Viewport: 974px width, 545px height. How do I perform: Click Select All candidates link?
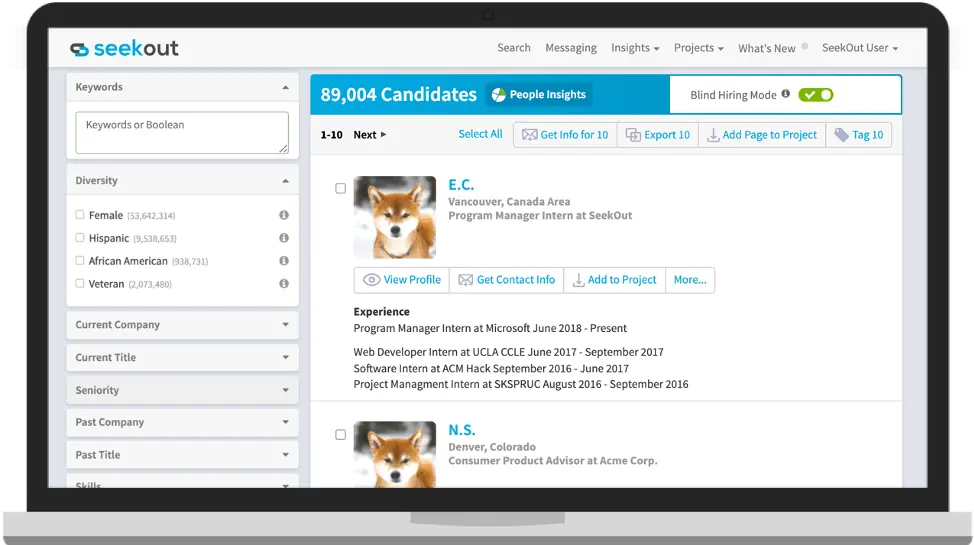[x=480, y=134]
